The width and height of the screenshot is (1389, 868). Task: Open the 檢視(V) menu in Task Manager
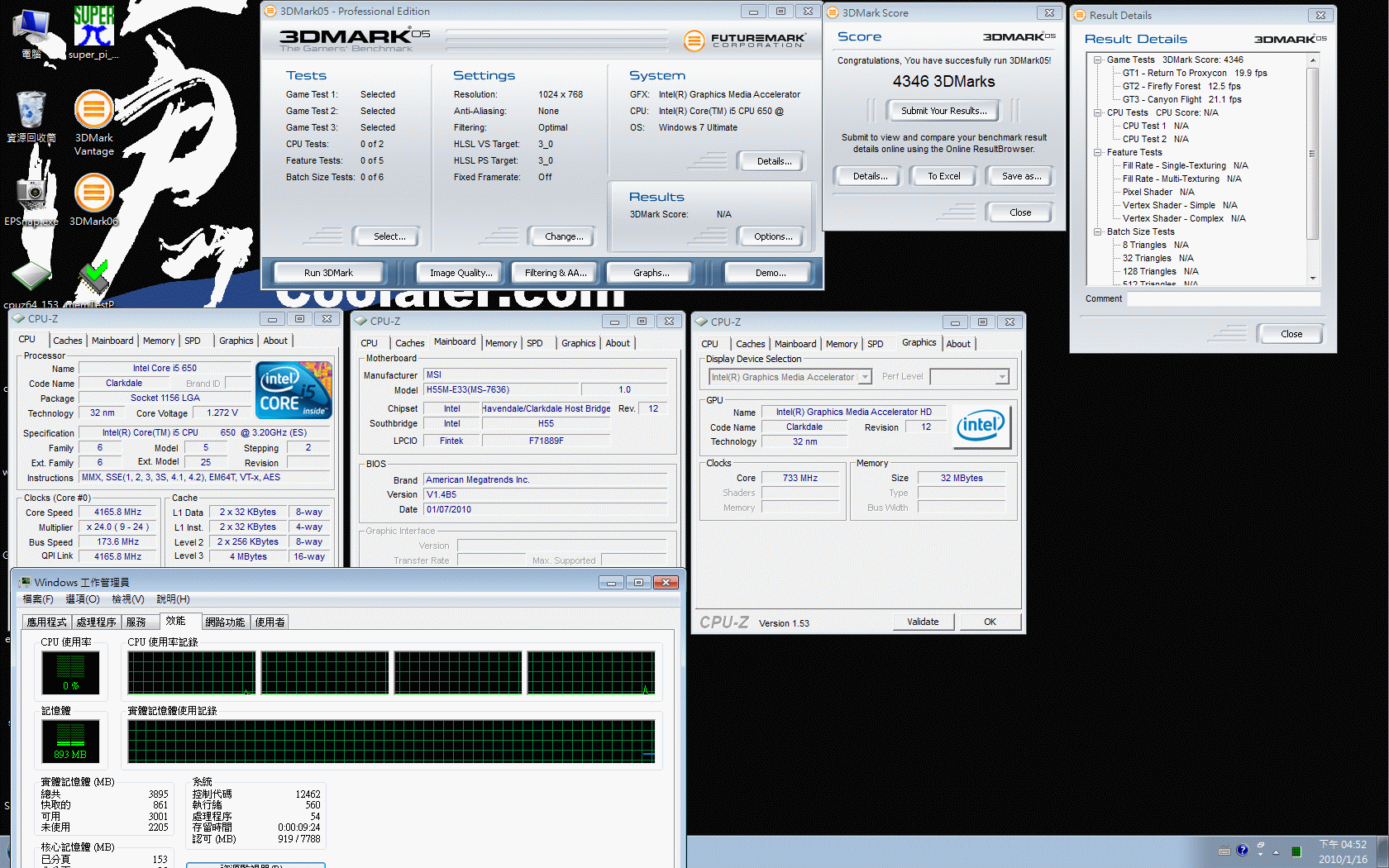tap(128, 599)
